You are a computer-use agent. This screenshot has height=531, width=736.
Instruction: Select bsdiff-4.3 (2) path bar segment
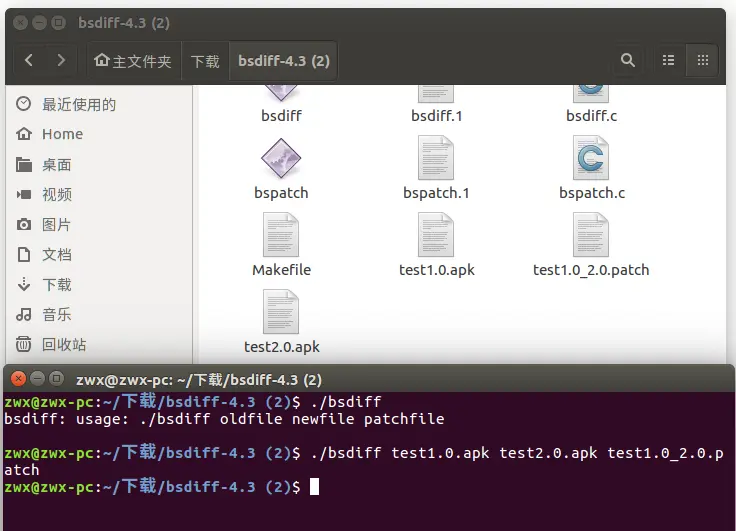284,61
